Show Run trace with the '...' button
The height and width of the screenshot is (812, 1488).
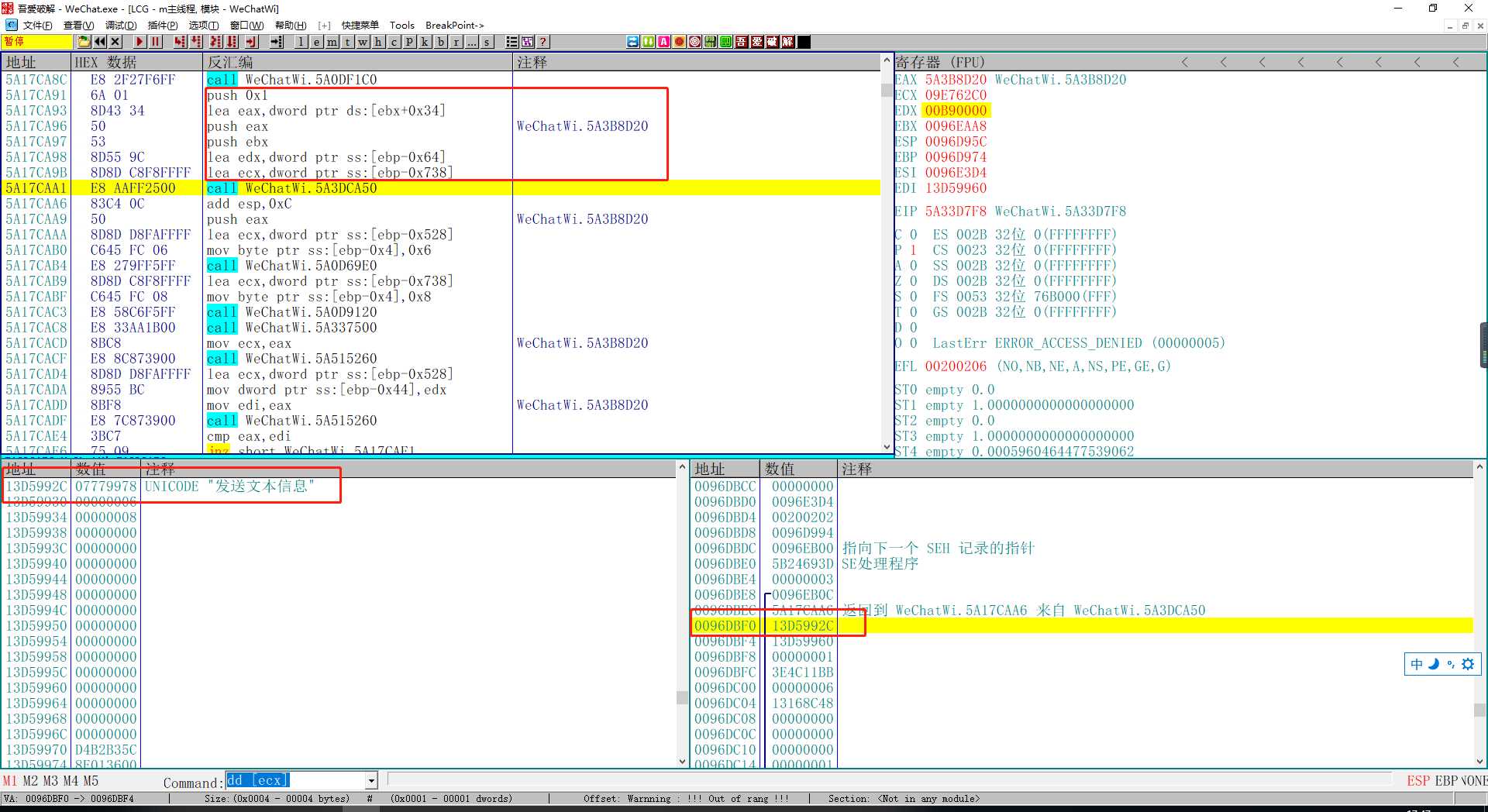pyautogui.click(x=471, y=42)
